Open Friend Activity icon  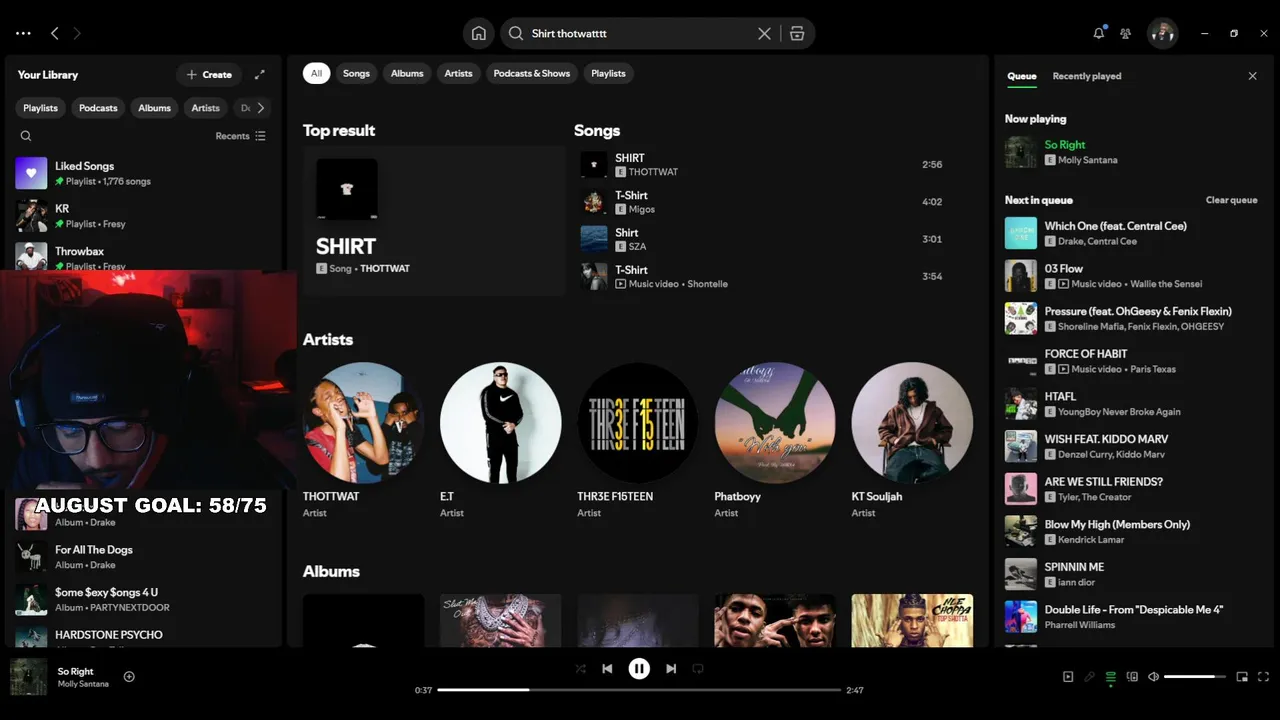coord(1125,33)
